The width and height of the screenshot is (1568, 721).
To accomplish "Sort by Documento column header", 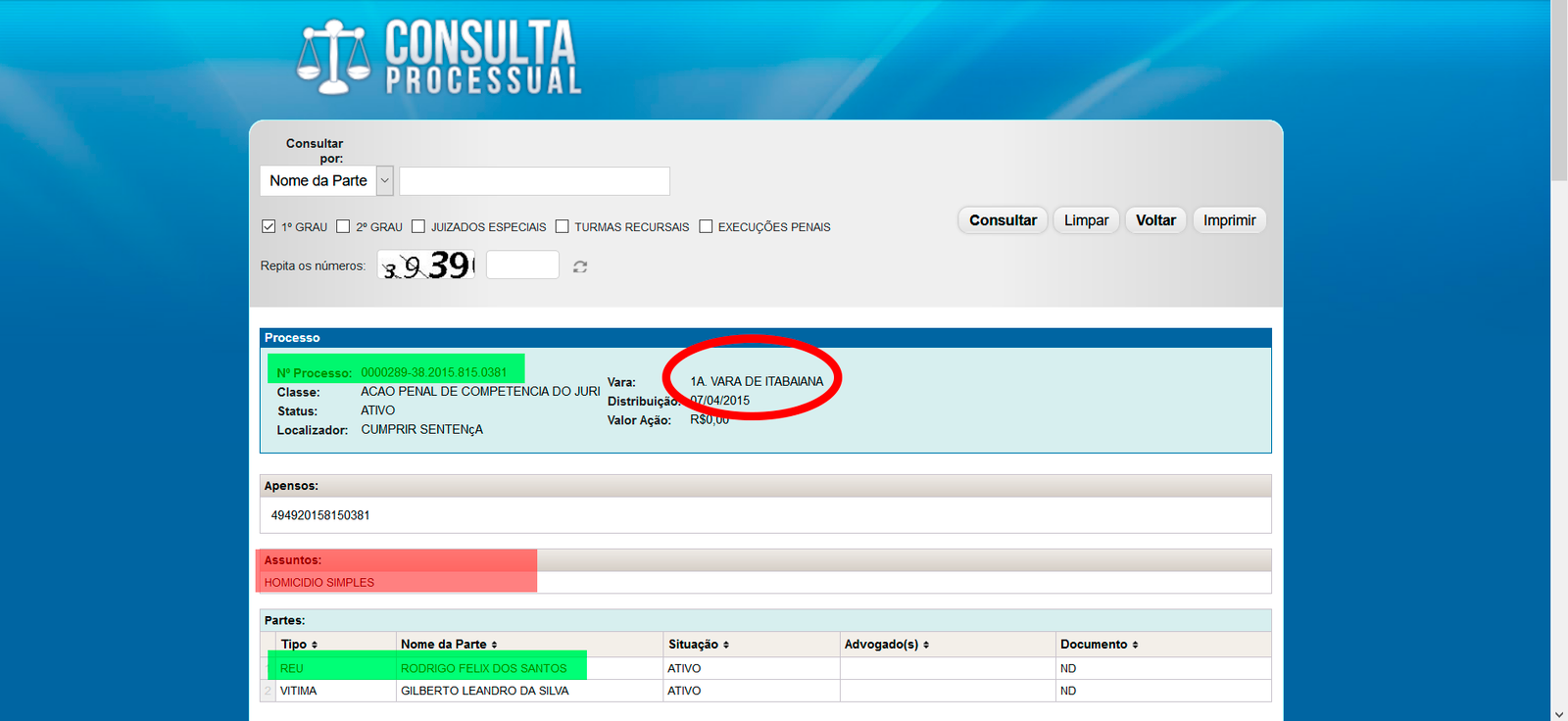I will 1100,645.
